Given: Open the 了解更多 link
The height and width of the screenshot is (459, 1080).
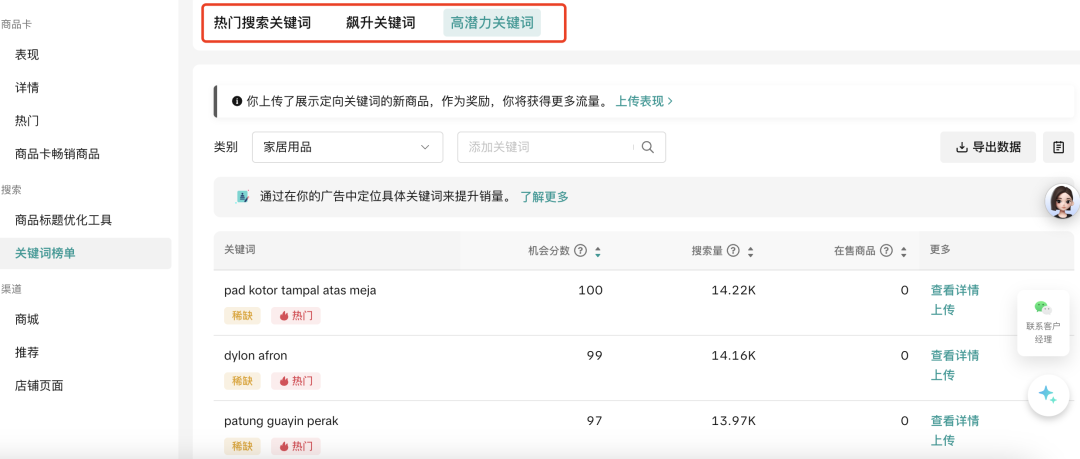Looking at the screenshot, I should pyautogui.click(x=544, y=197).
